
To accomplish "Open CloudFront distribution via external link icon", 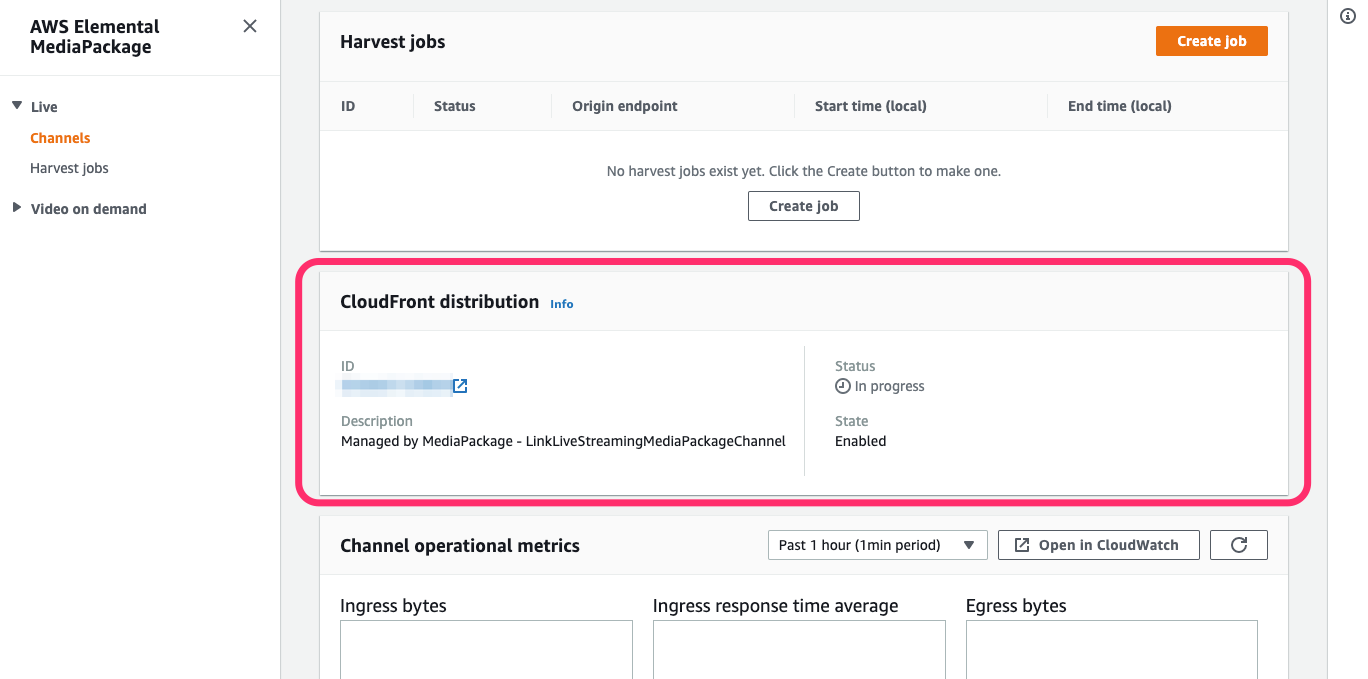I will pos(460,386).
